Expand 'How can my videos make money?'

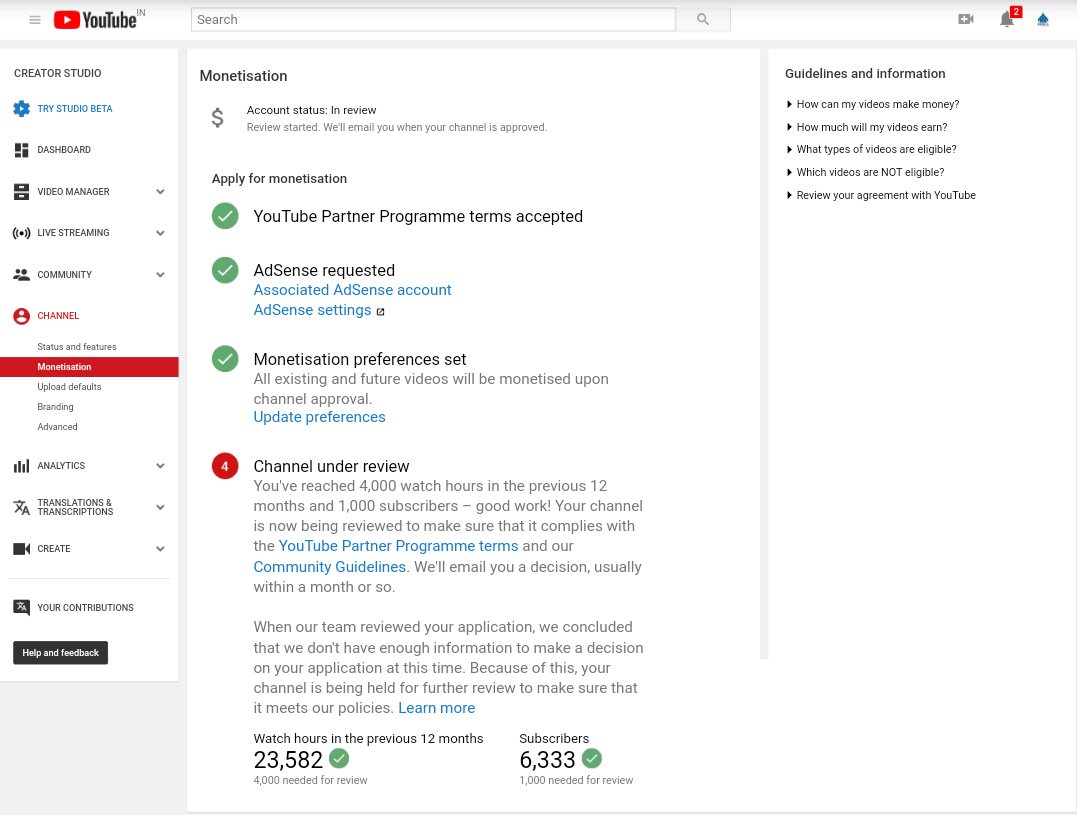point(872,104)
